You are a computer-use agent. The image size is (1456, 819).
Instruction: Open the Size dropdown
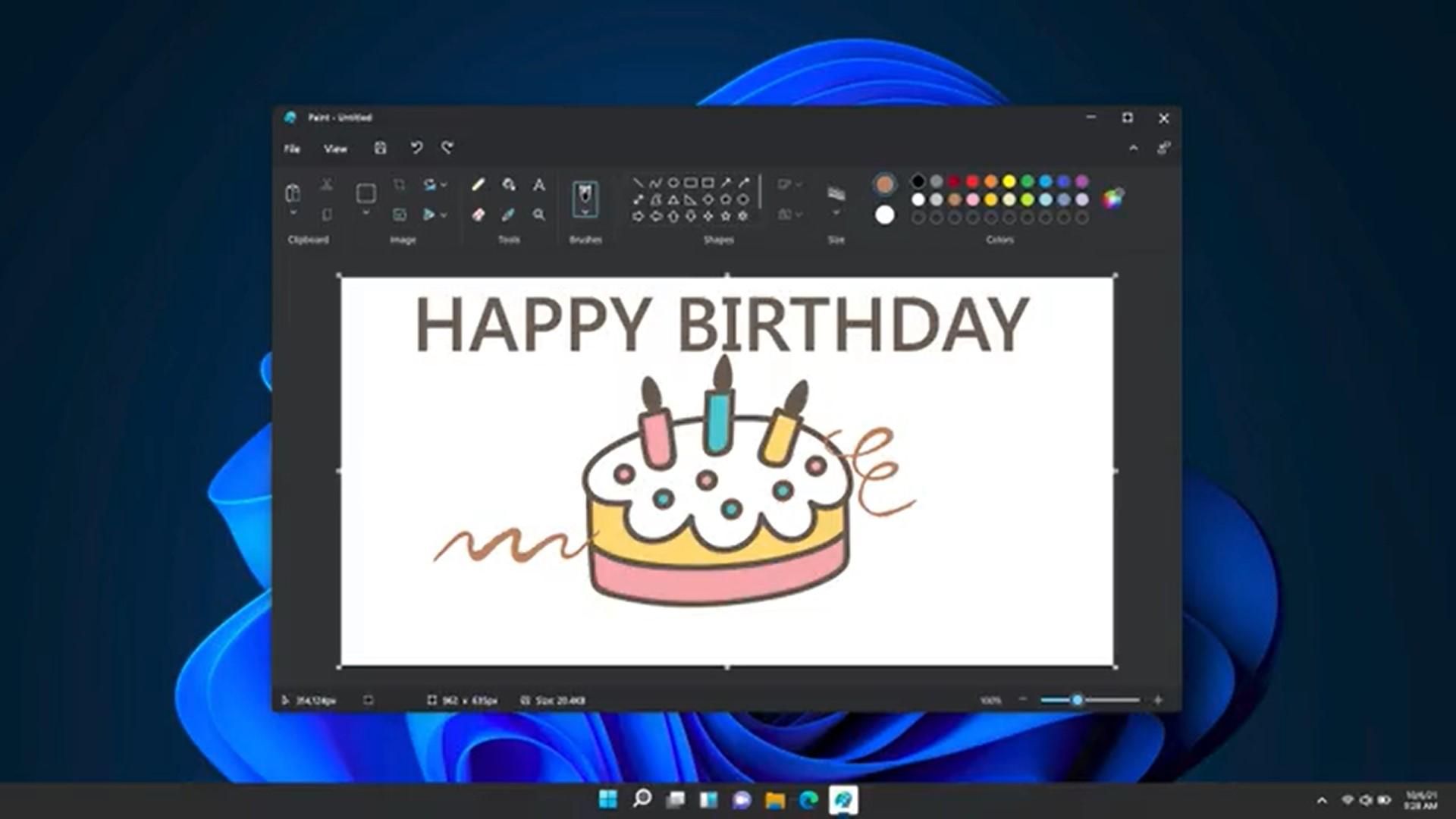point(835,201)
